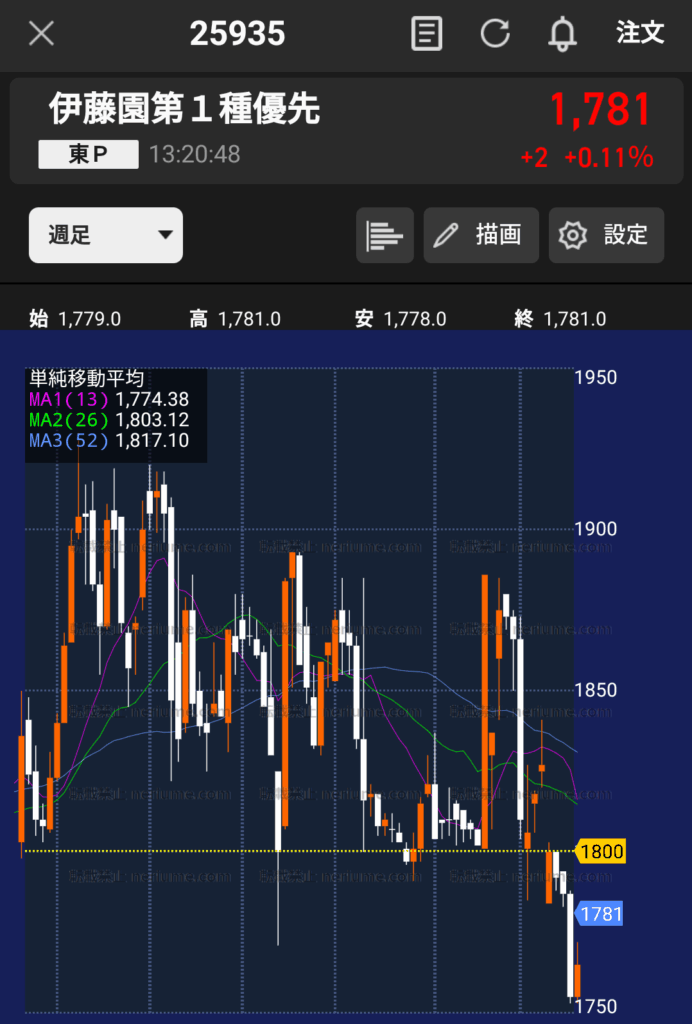Tap the low price 安 1,778.0
The height and width of the screenshot is (1024, 692).
click(401, 319)
